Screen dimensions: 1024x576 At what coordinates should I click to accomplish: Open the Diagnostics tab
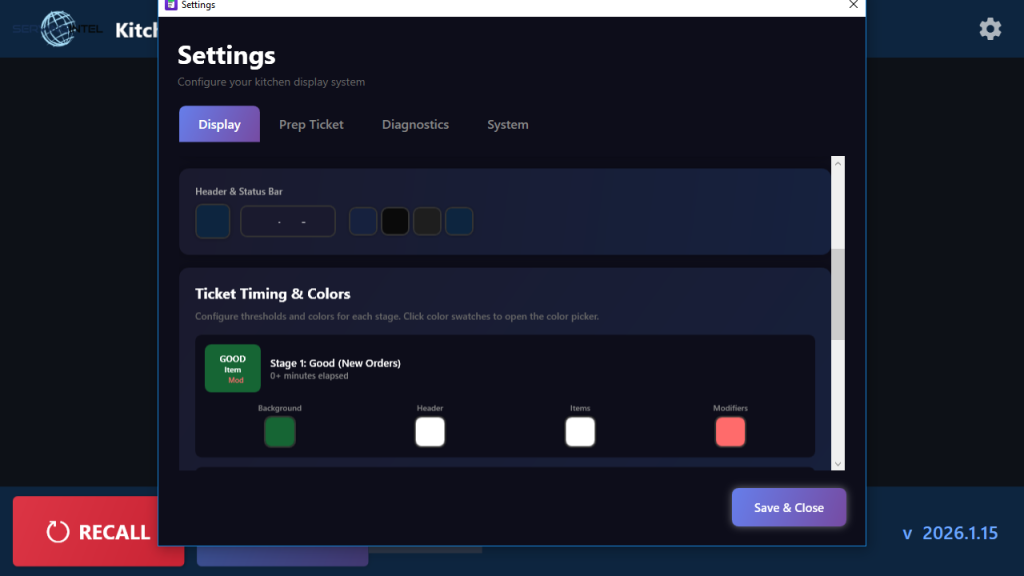pyautogui.click(x=415, y=125)
